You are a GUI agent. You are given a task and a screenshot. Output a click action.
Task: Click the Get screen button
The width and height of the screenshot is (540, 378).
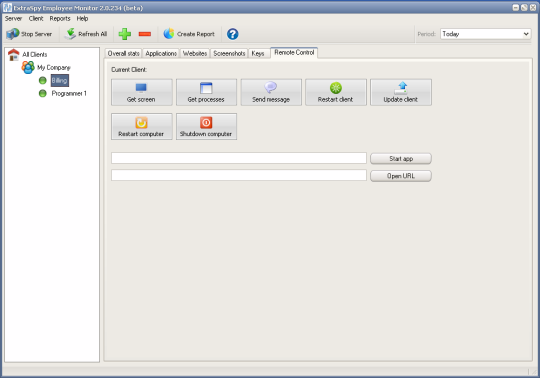pos(142,92)
